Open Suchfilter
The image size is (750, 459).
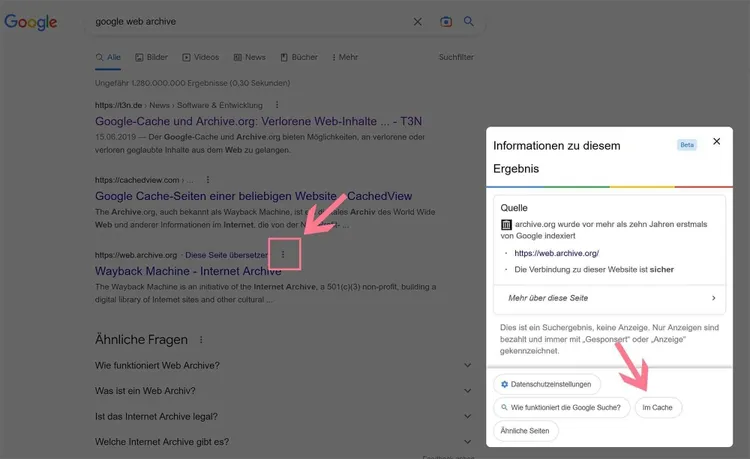[x=456, y=57]
